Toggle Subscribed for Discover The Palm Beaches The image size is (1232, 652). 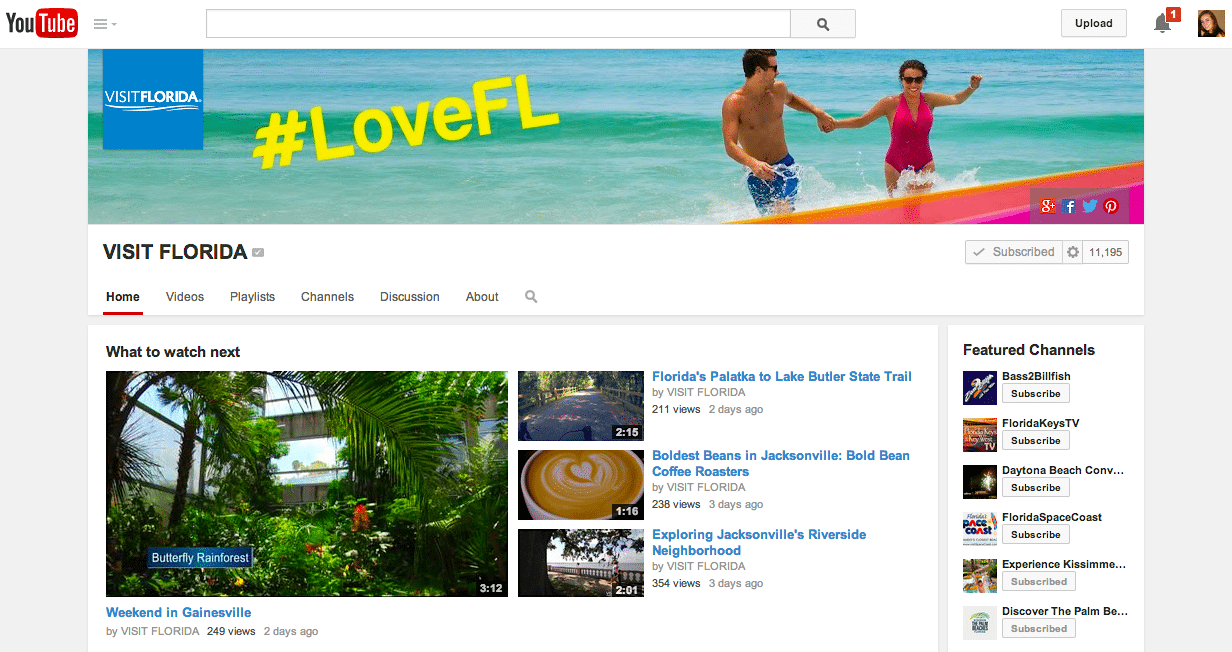tap(1039, 629)
